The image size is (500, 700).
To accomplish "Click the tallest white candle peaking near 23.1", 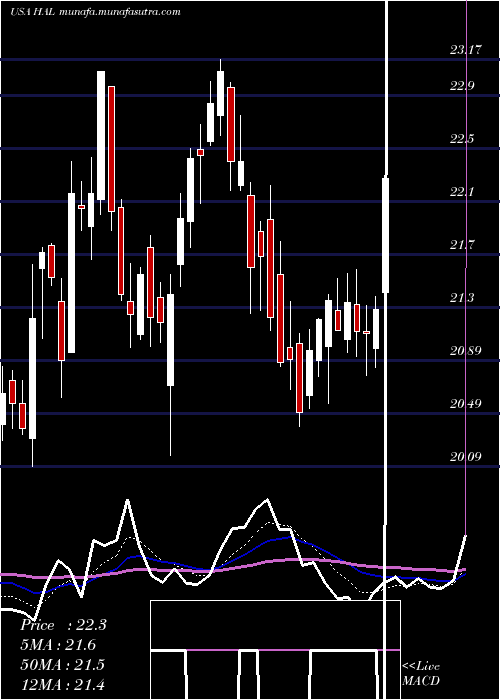I will pyautogui.click(x=101, y=136).
